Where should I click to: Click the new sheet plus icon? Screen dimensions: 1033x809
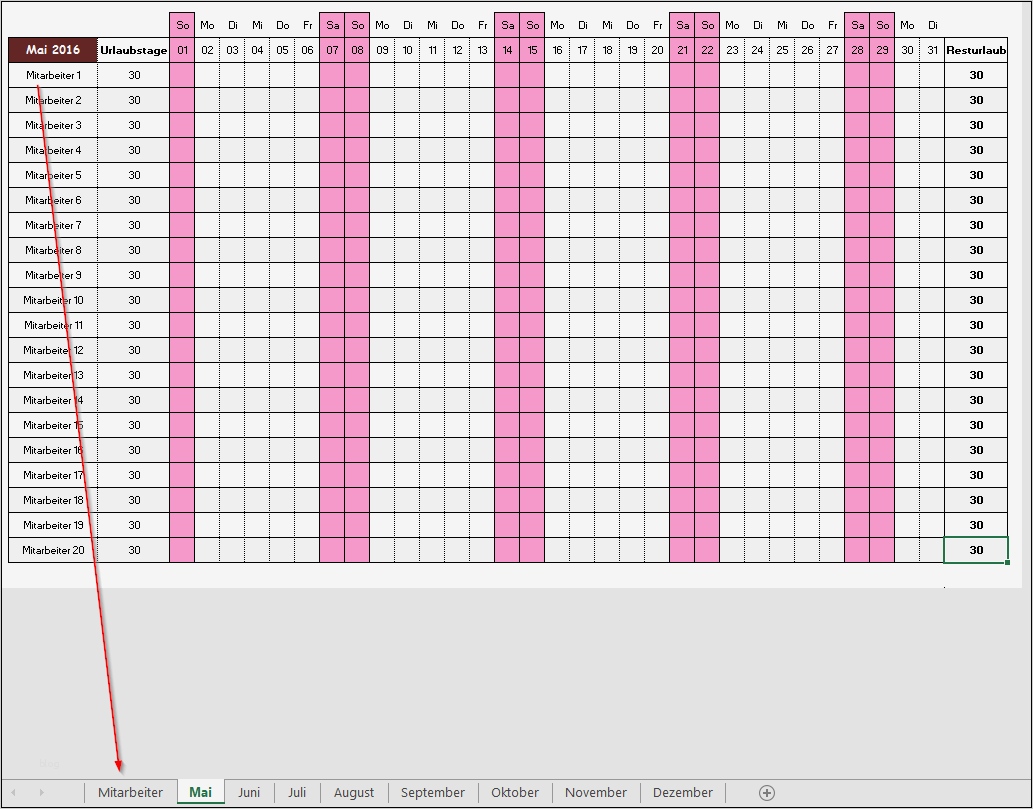click(766, 791)
